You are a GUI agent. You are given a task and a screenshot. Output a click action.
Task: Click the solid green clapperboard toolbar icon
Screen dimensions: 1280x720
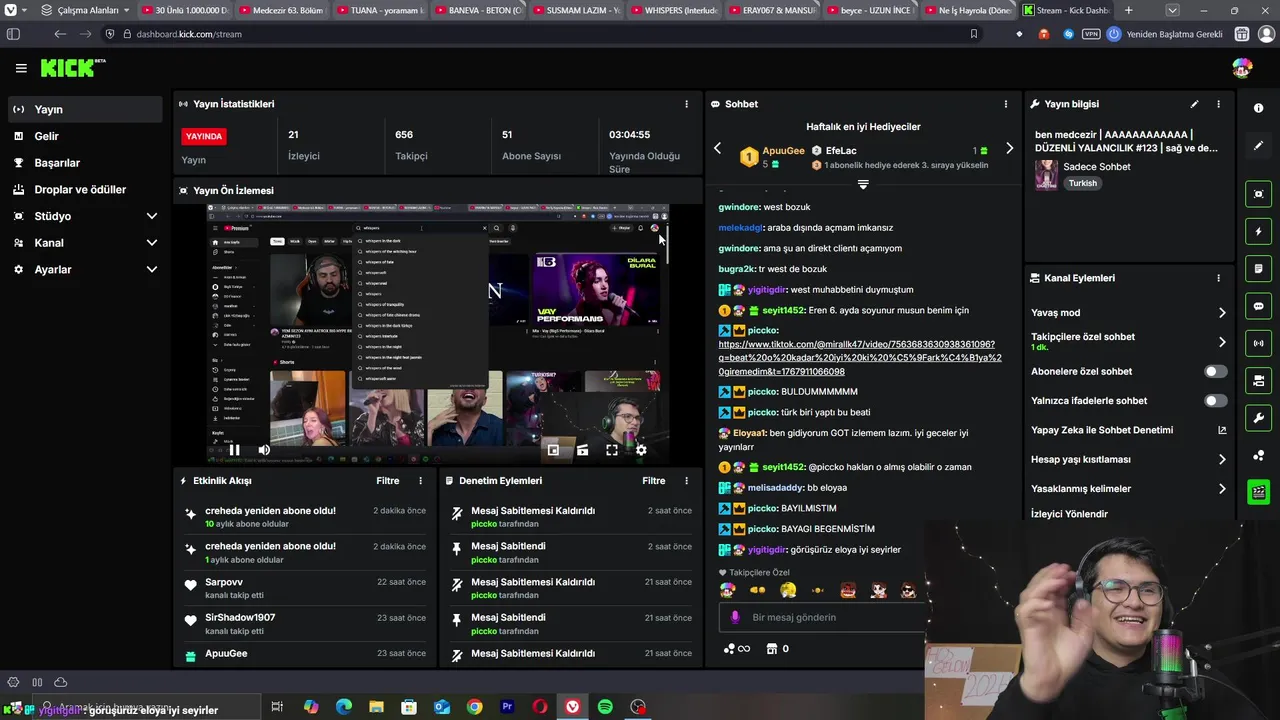[x=1258, y=492]
